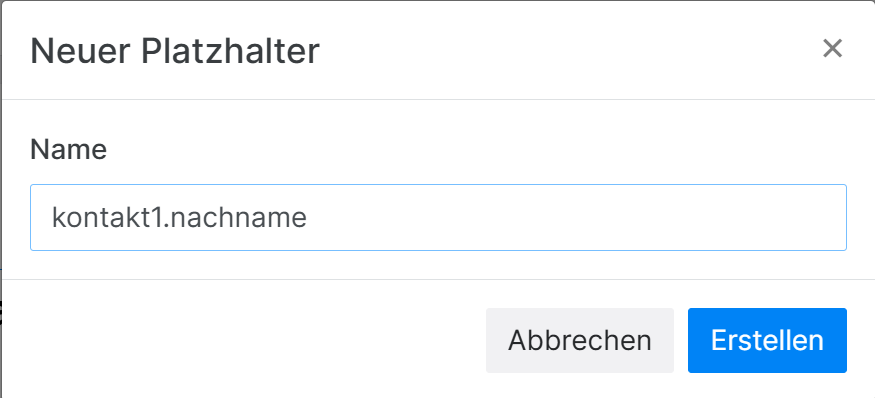This screenshot has height=398, width=875.
Task: Click the heading text Neuer Platzhalter
Action: [x=175, y=51]
